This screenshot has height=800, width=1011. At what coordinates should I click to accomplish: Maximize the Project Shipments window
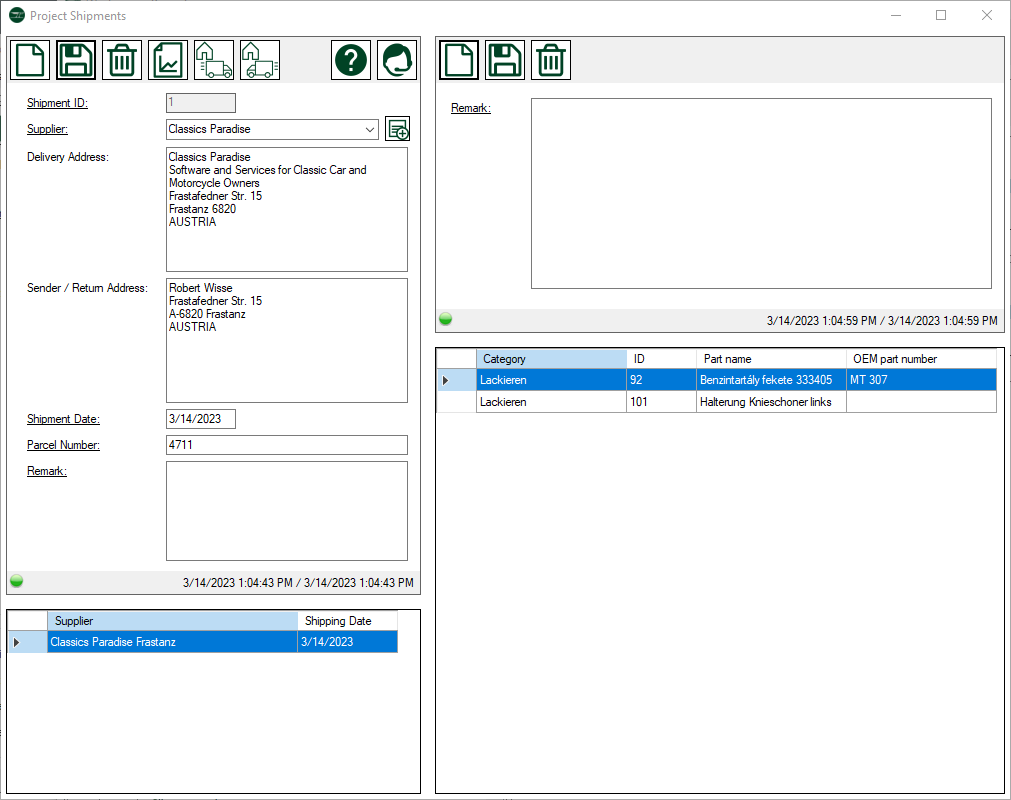pyautogui.click(x=941, y=15)
